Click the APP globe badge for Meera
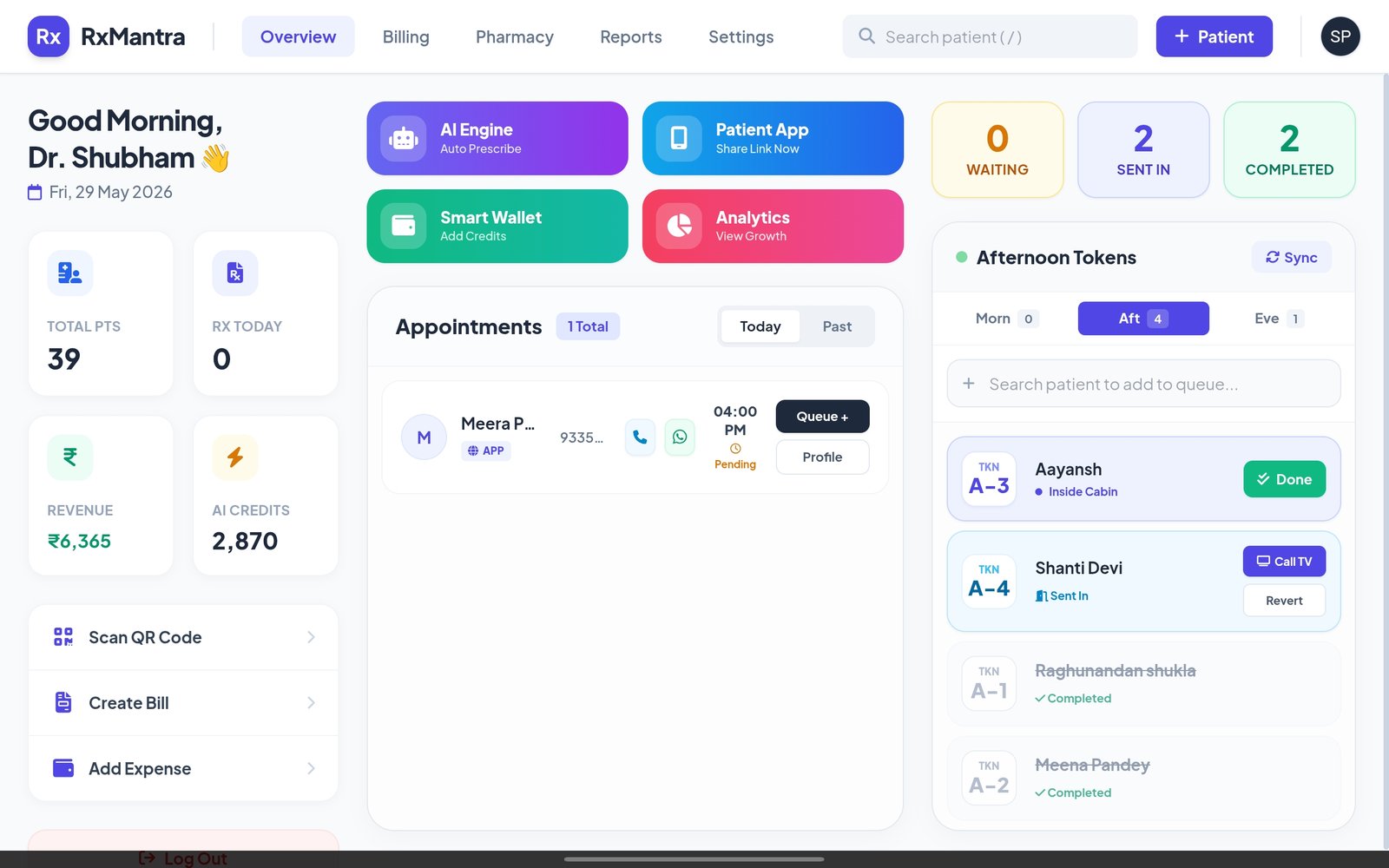 [486, 450]
